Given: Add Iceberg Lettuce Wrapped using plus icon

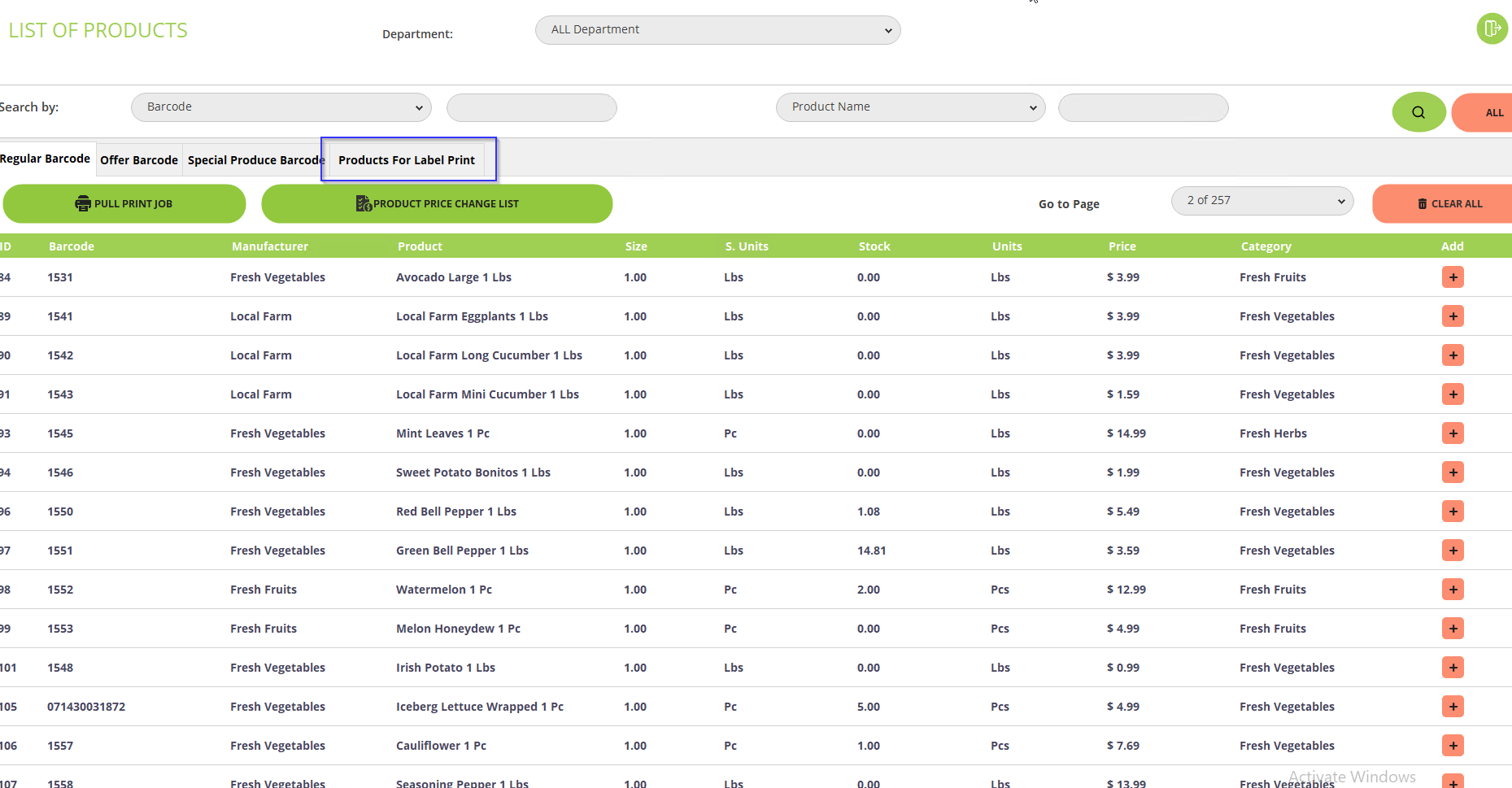Looking at the screenshot, I should pyautogui.click(x=1453, y=707).
